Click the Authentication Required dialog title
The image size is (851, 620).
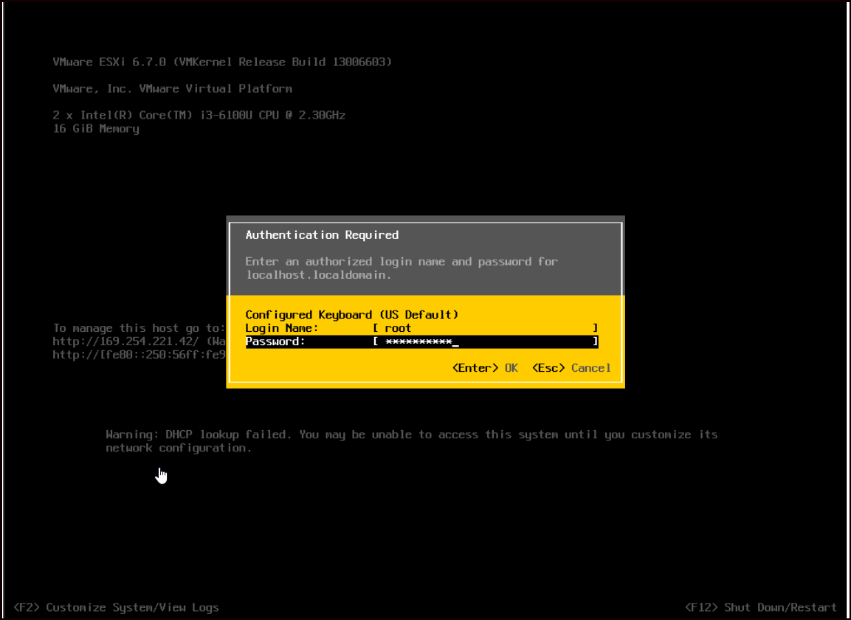[322, 235]
